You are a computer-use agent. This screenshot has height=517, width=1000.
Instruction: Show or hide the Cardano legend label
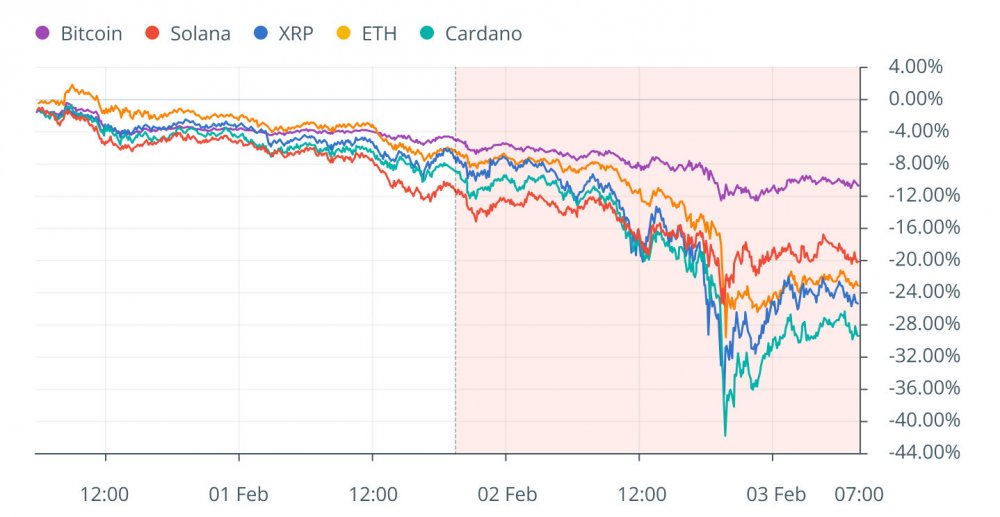click(x=484, y=34)
